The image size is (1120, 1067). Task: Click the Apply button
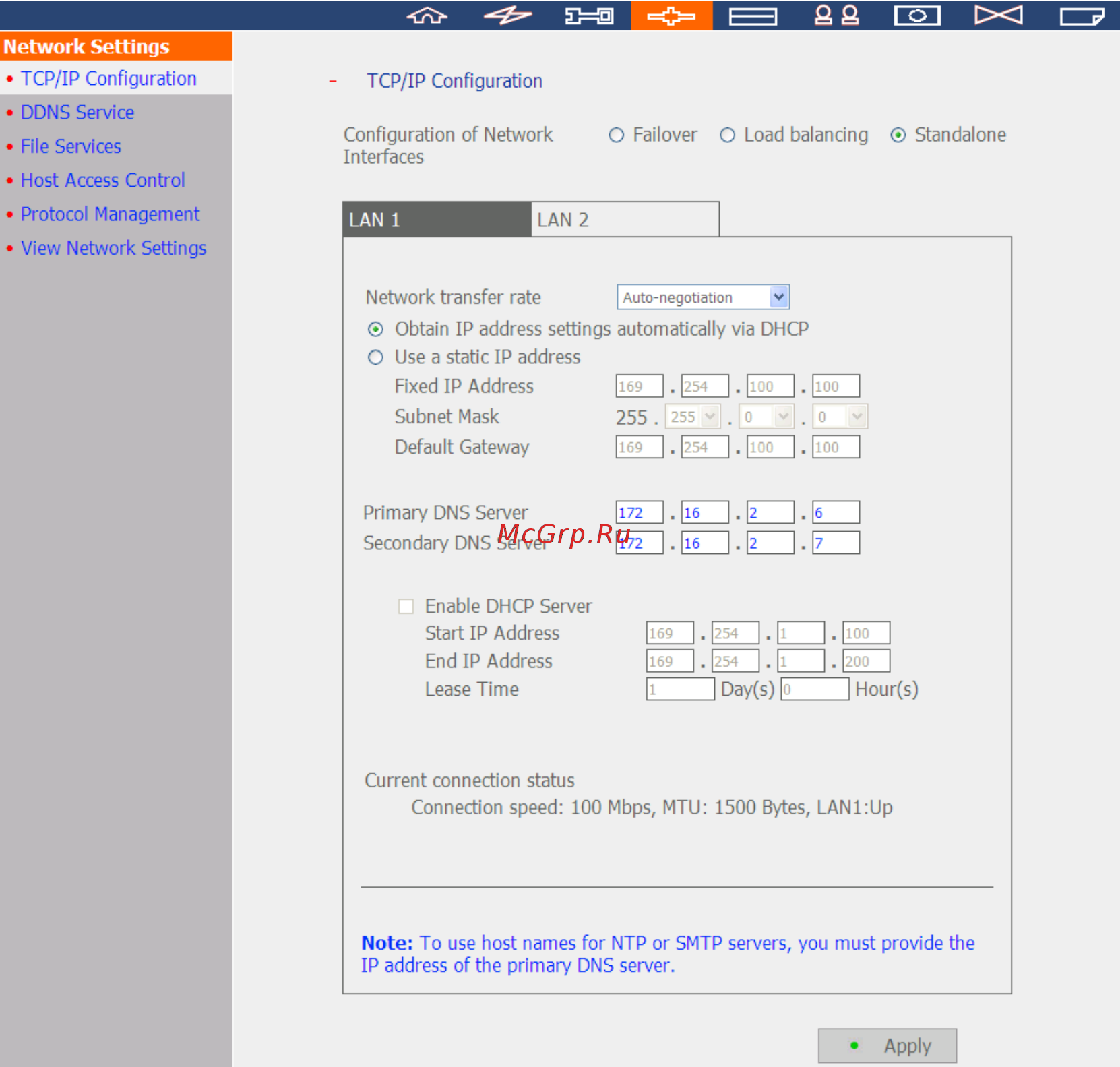pos(888,1045)
